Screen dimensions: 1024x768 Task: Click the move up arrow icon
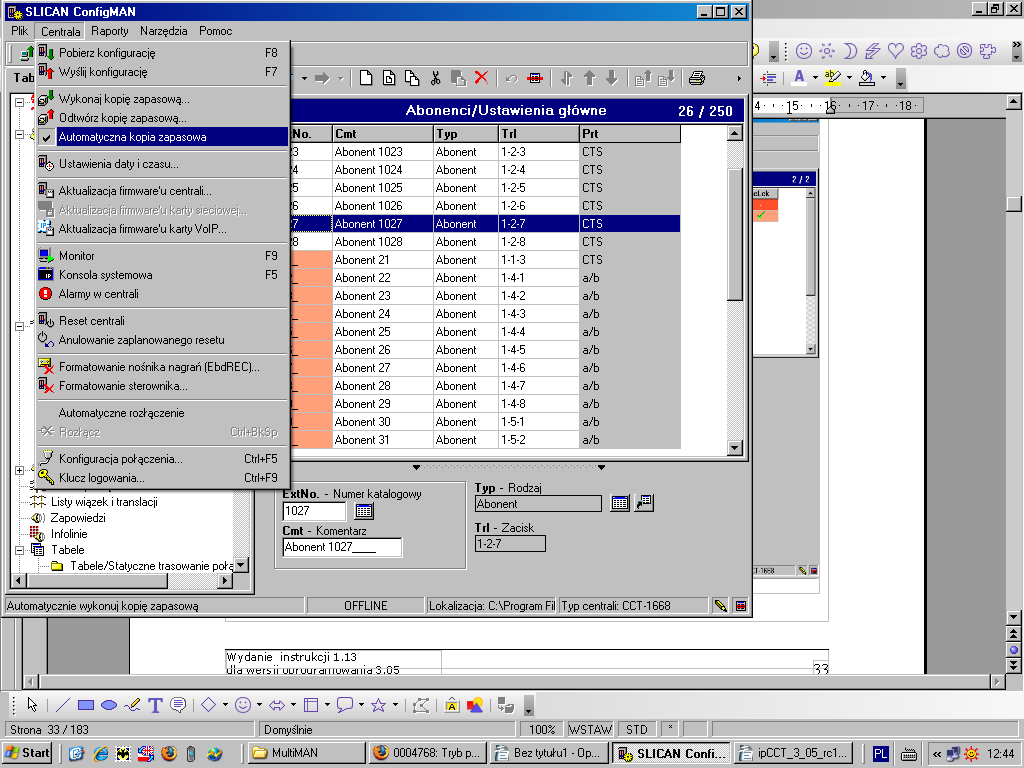point(590,78)
